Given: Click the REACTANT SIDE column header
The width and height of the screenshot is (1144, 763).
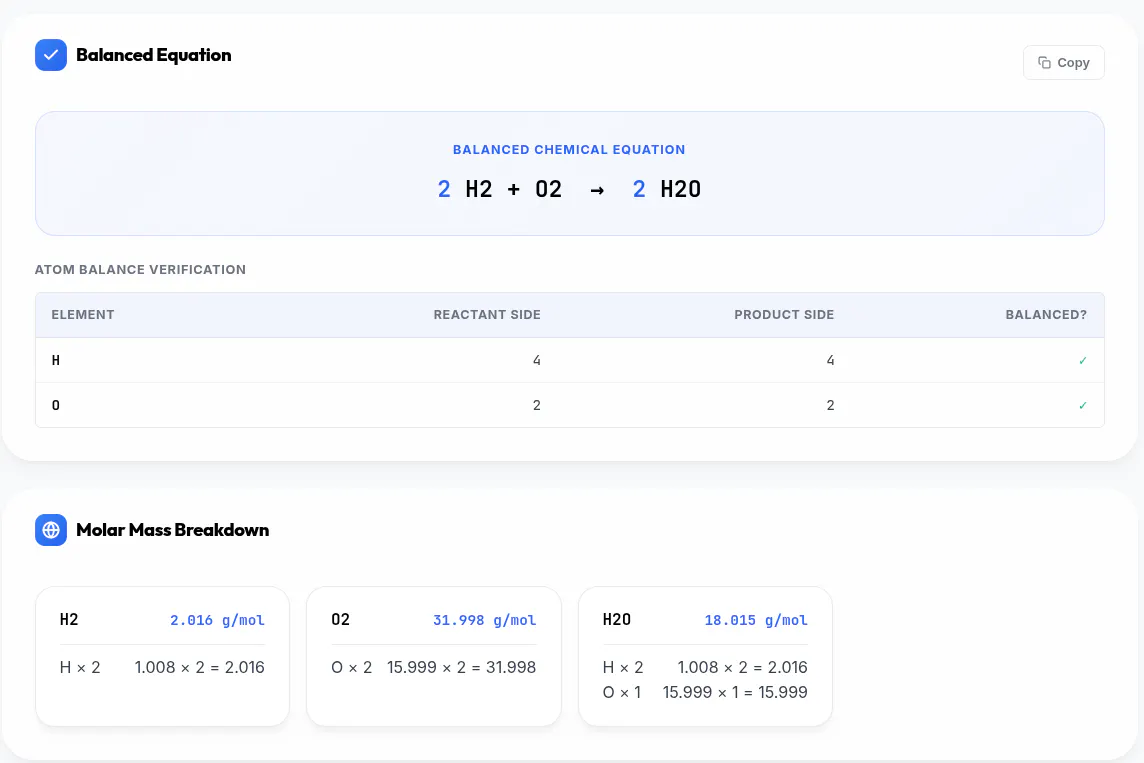Looking at the screenshot, I should pos(487,314).
